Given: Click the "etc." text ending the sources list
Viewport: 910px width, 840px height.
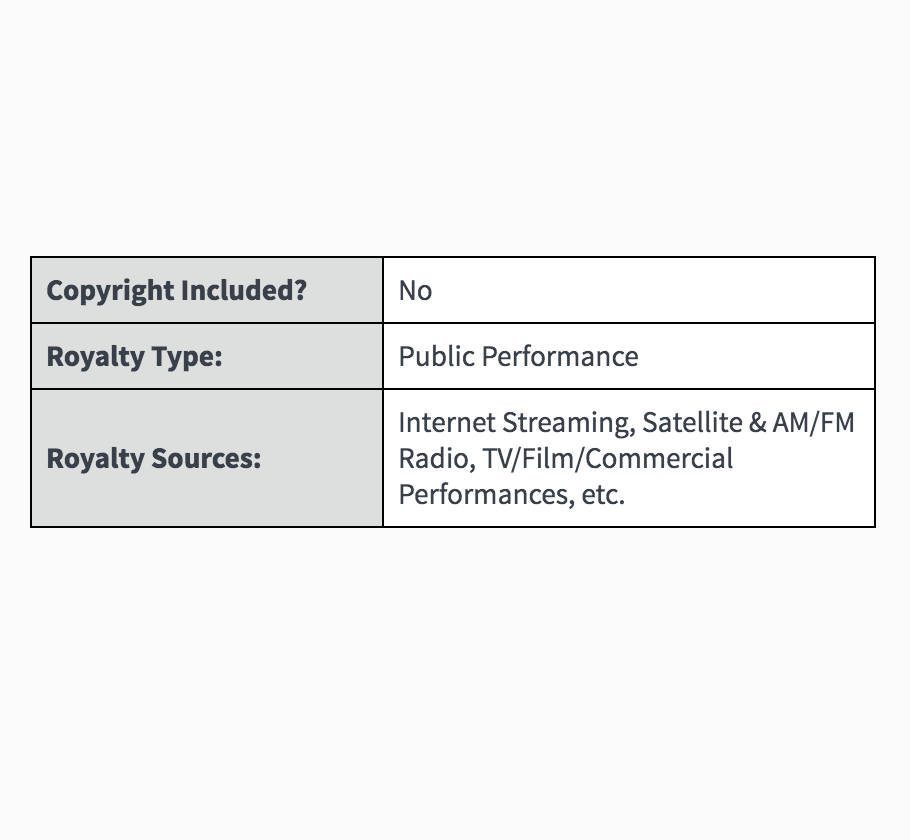Looking at the screenshot, I should pos(603,495).
